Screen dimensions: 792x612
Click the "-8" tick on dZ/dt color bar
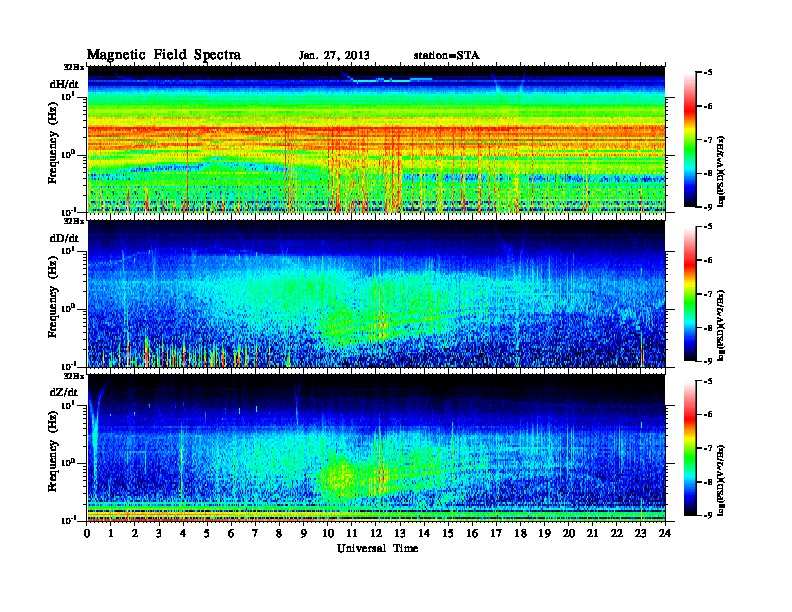708,482
